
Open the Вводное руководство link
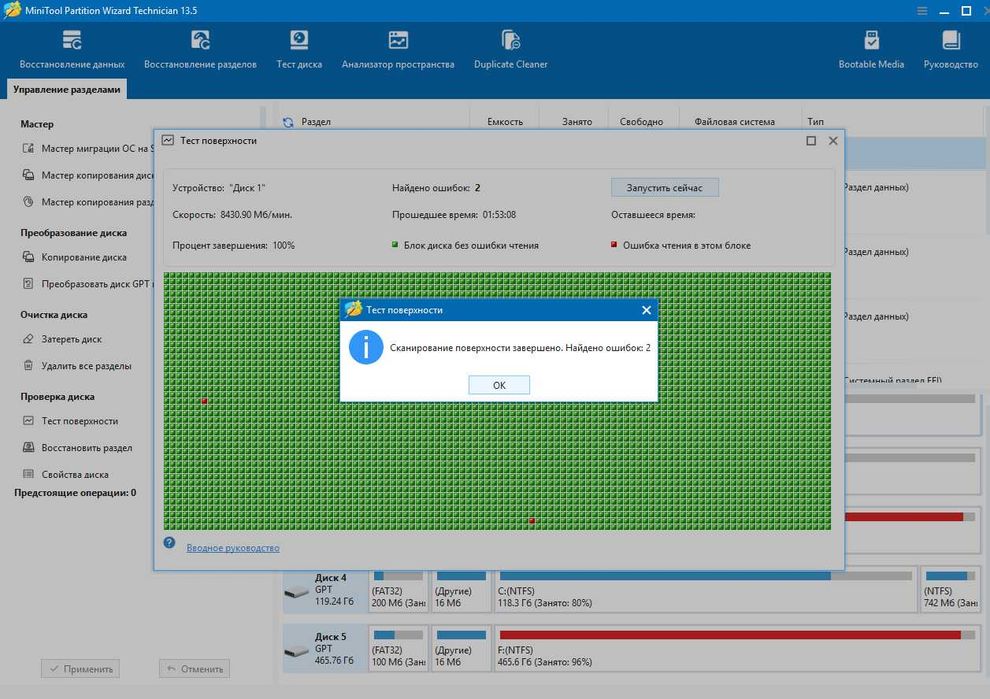[x=233, y=548]
